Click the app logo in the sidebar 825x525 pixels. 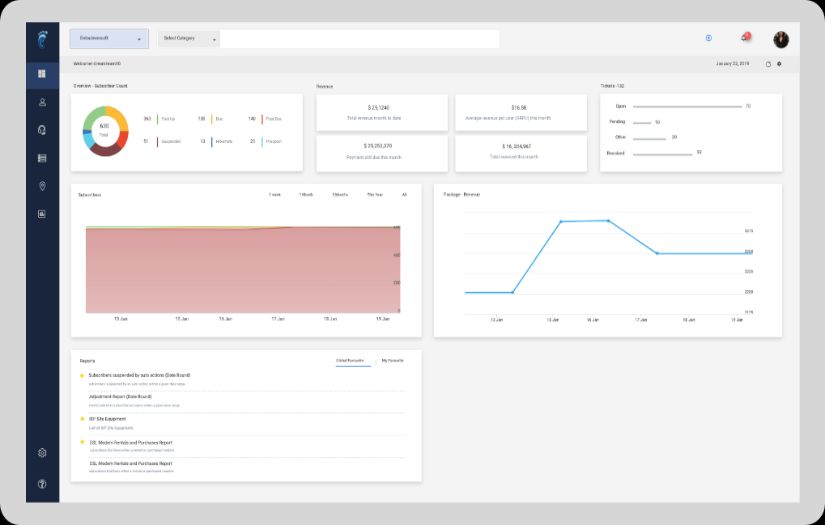click(x=43, y=39)
